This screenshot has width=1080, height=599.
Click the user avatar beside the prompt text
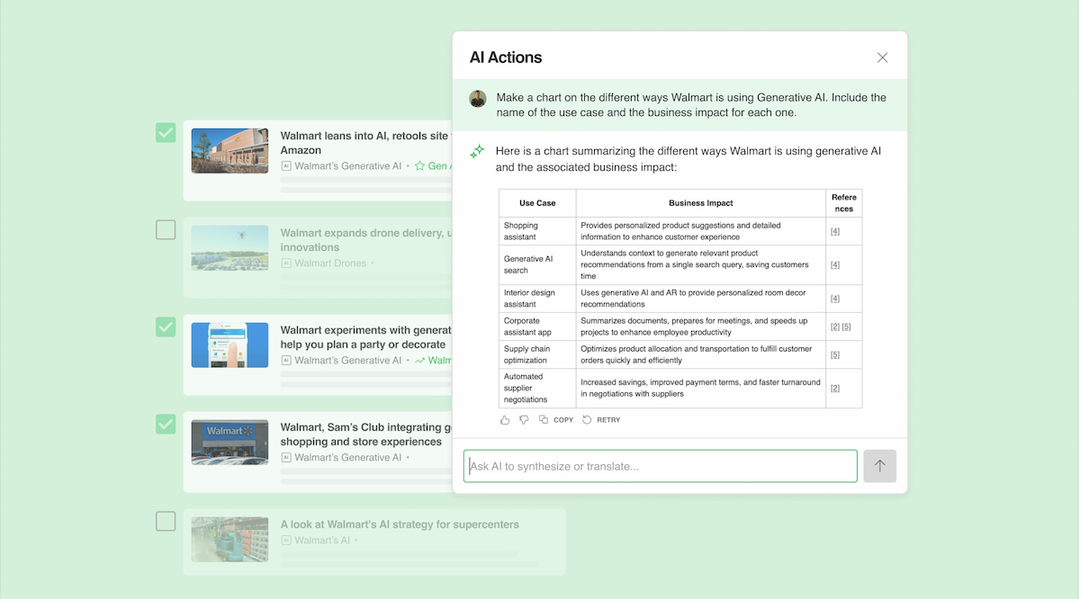point(477,98)
